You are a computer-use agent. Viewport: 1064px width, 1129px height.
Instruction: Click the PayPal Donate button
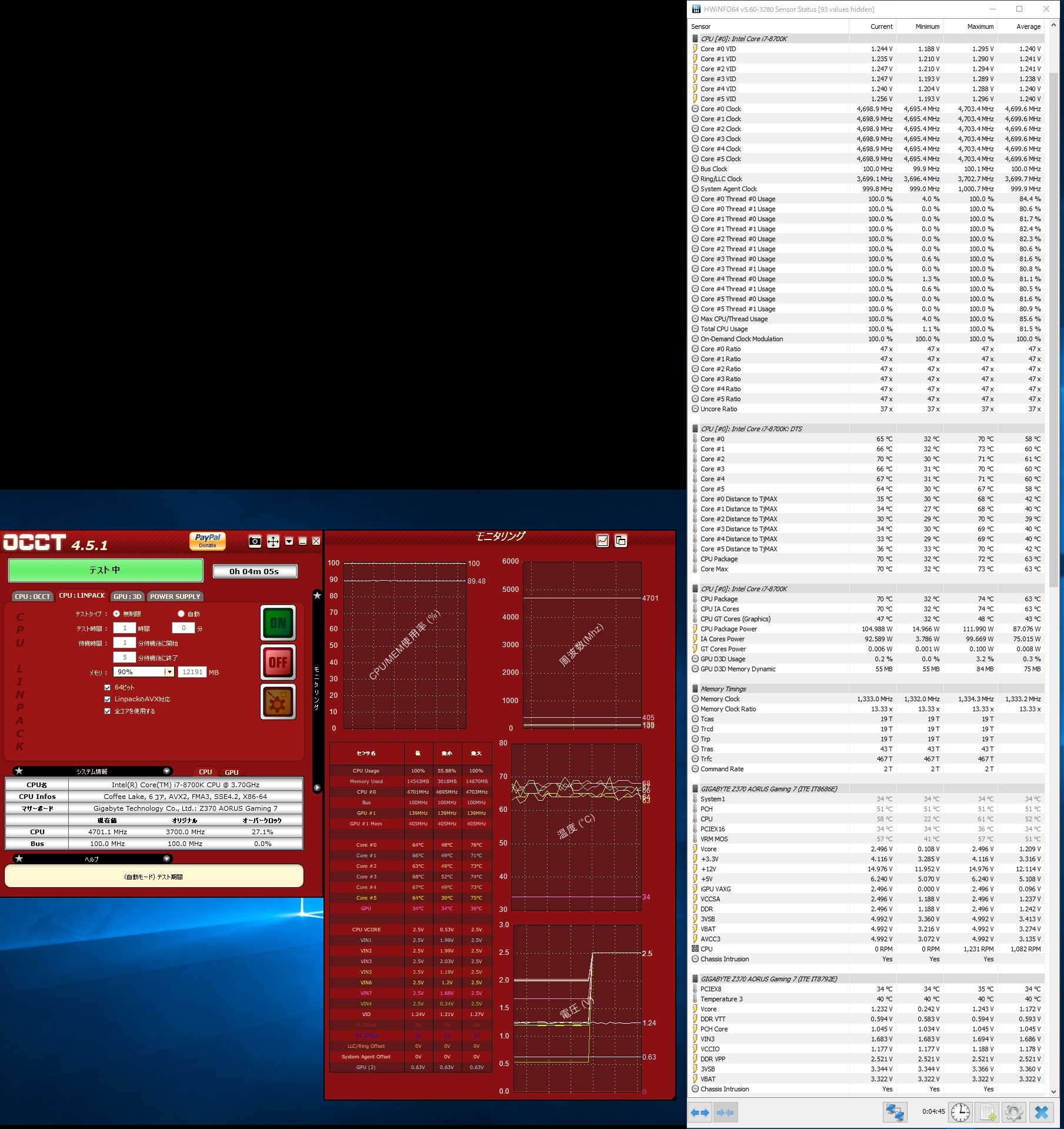208,540
